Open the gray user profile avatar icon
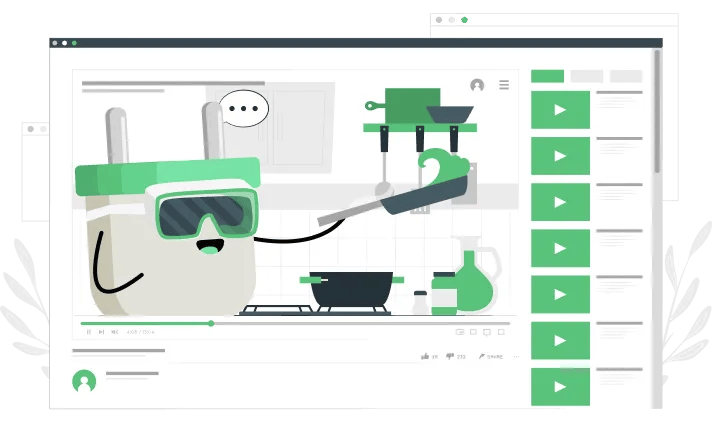The width and height of the screenshot is (712, 436). [477, 85]
